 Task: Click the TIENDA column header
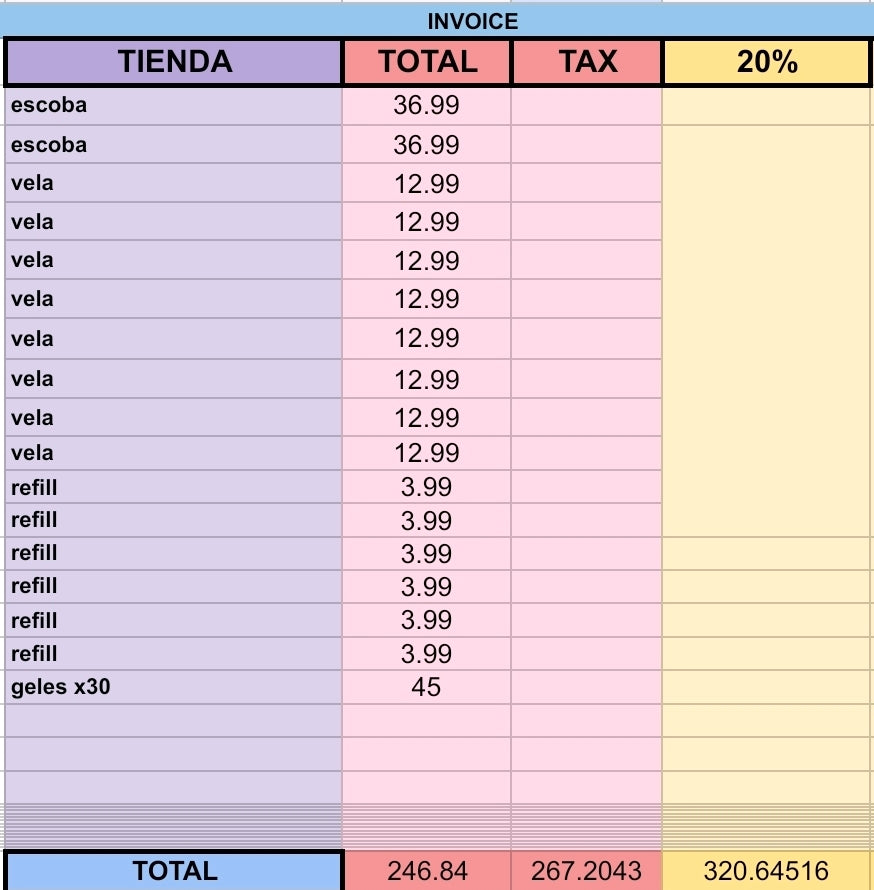174,61
